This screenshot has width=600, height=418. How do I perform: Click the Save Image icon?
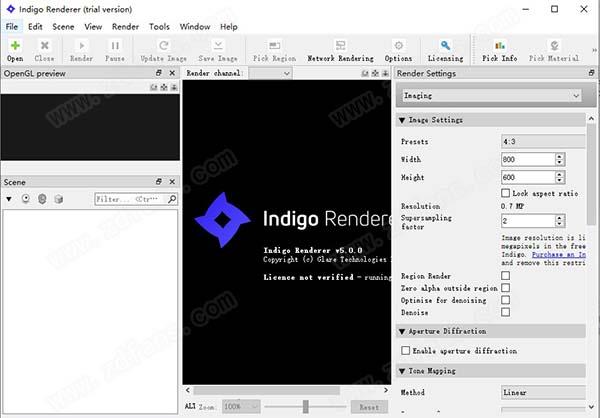(x=218, y=51)
